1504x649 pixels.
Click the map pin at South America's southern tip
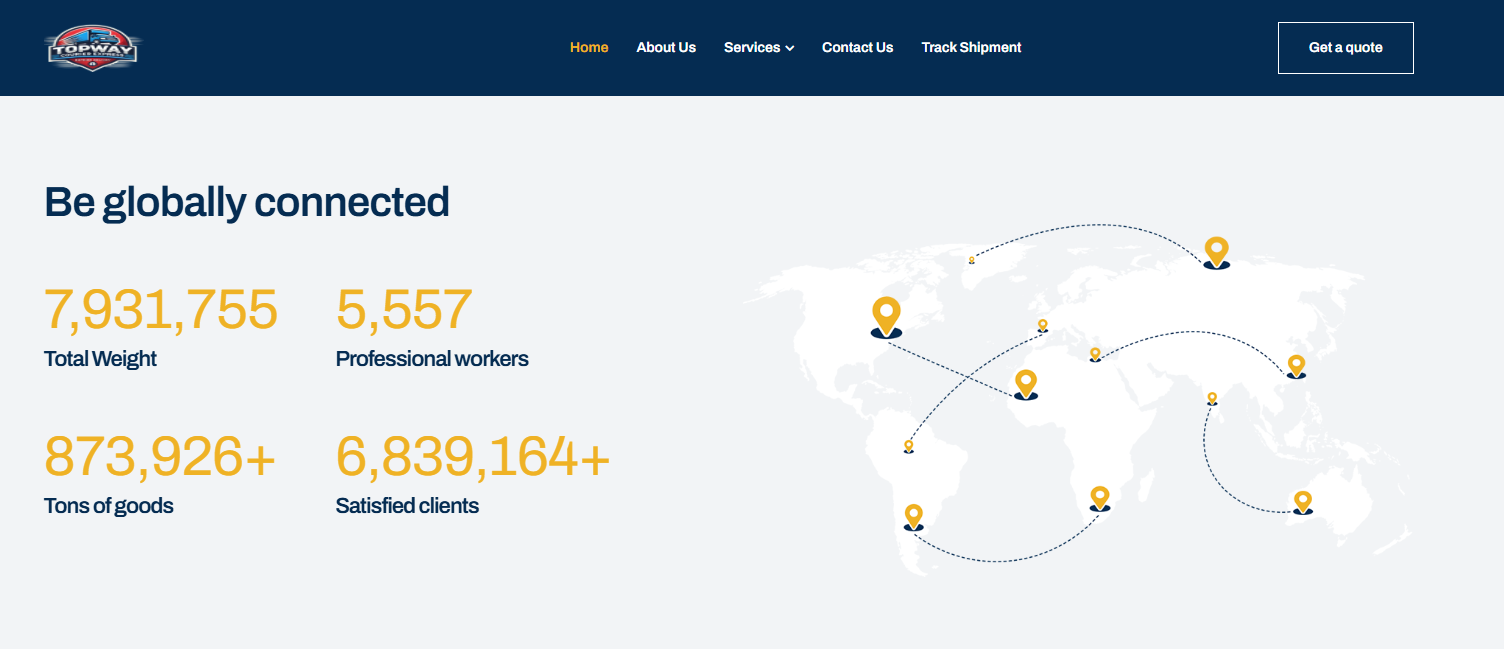pos(913,516)
